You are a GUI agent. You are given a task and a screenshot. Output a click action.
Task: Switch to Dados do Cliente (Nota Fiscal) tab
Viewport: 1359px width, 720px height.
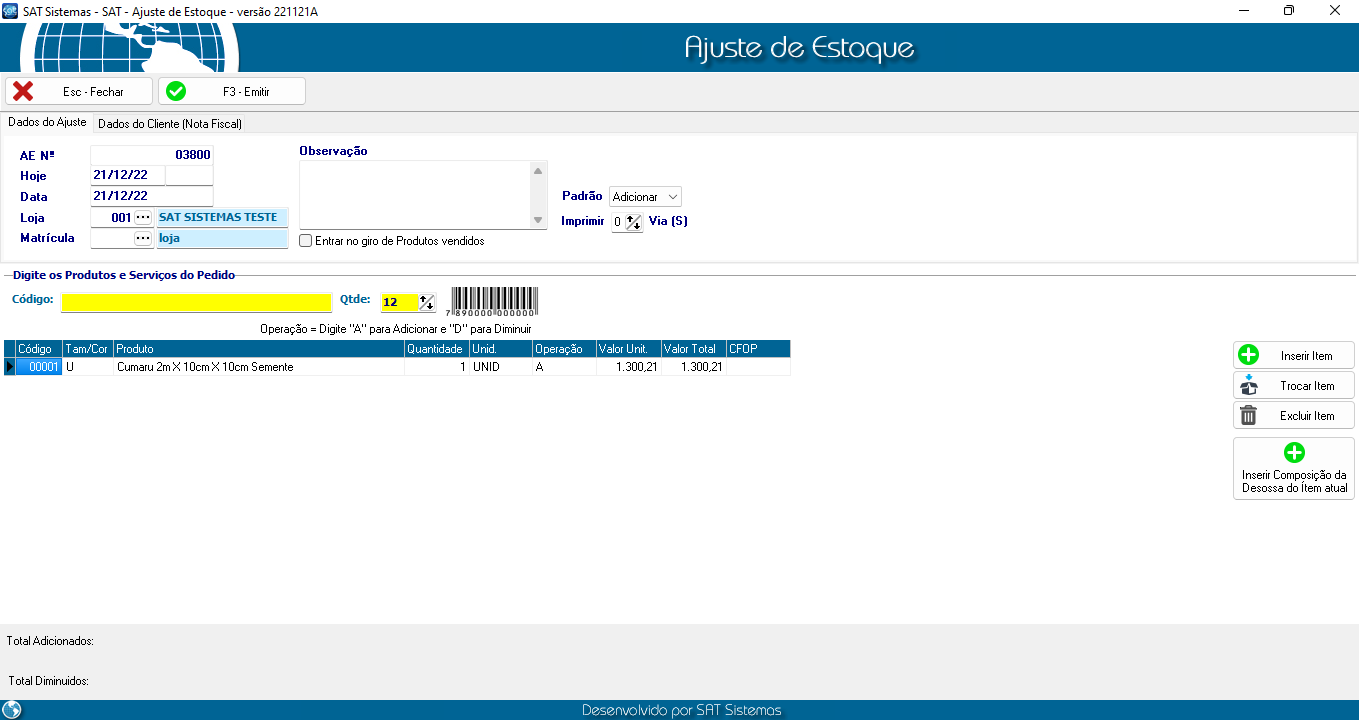point(170,124)
